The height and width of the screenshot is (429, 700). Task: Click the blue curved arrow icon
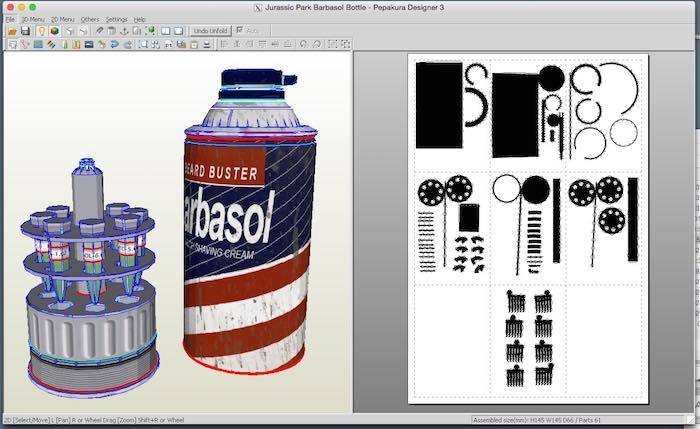click(x=115, y=44)
